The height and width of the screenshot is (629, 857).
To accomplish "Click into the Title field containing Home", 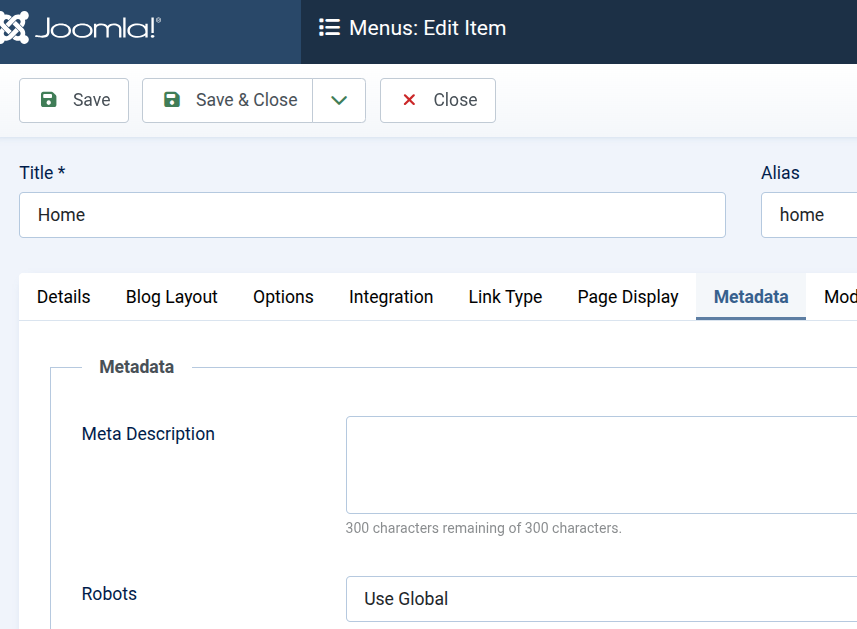I will click(372, 215).
